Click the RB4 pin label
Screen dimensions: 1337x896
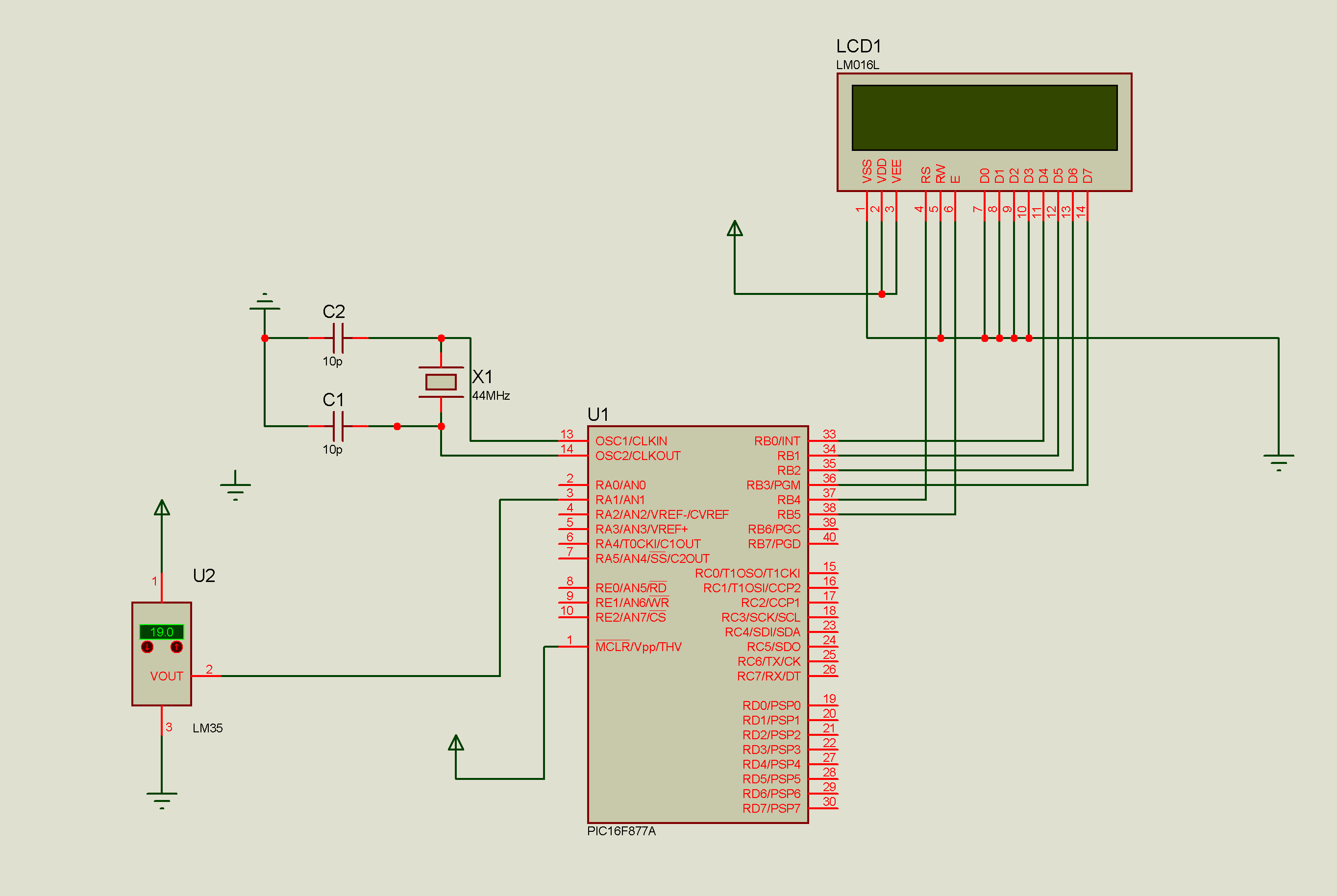coord(789,500)
